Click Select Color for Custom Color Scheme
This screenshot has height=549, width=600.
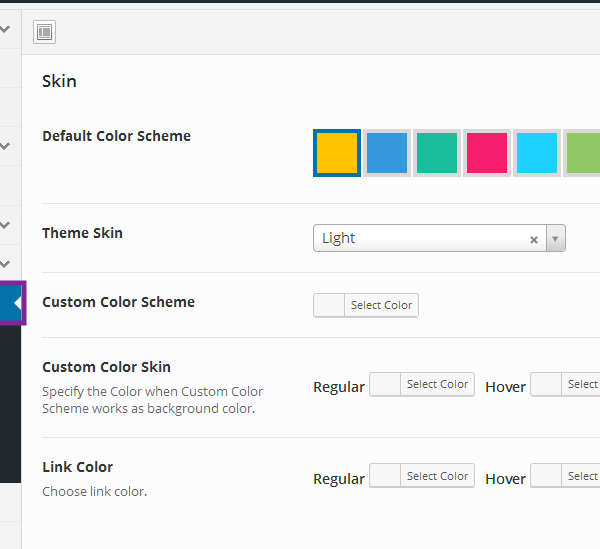coord(381,306)
